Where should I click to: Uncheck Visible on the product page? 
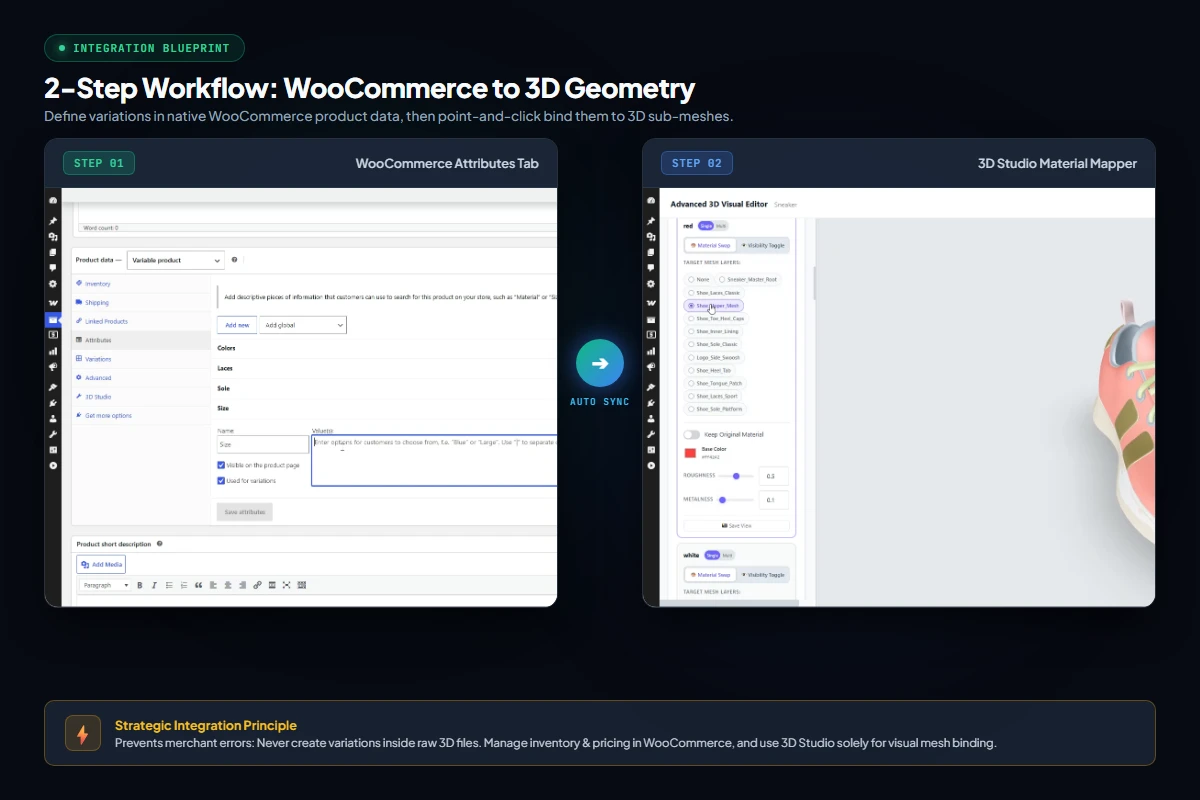(221, 465)
